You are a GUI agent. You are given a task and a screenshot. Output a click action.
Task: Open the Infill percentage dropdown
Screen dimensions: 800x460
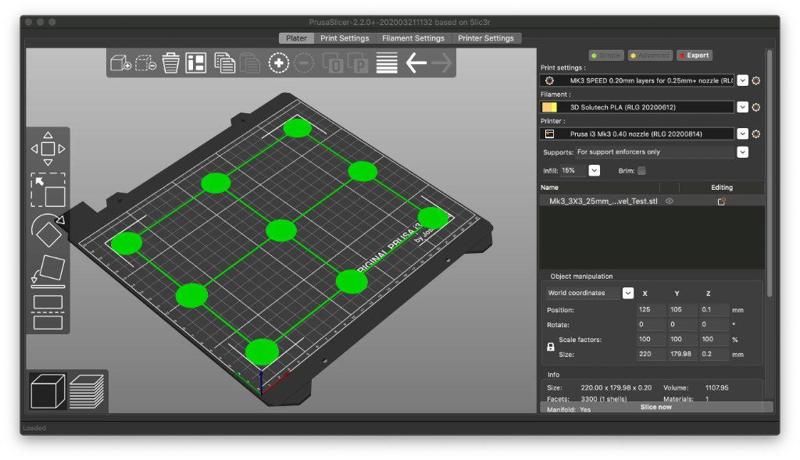594,170
